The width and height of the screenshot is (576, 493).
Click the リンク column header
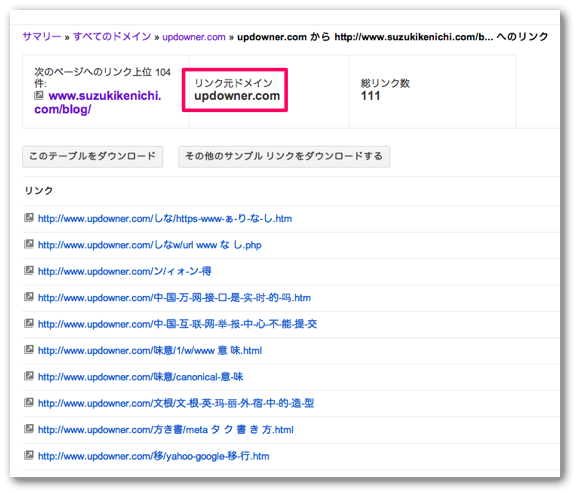(x=39, y=191)
